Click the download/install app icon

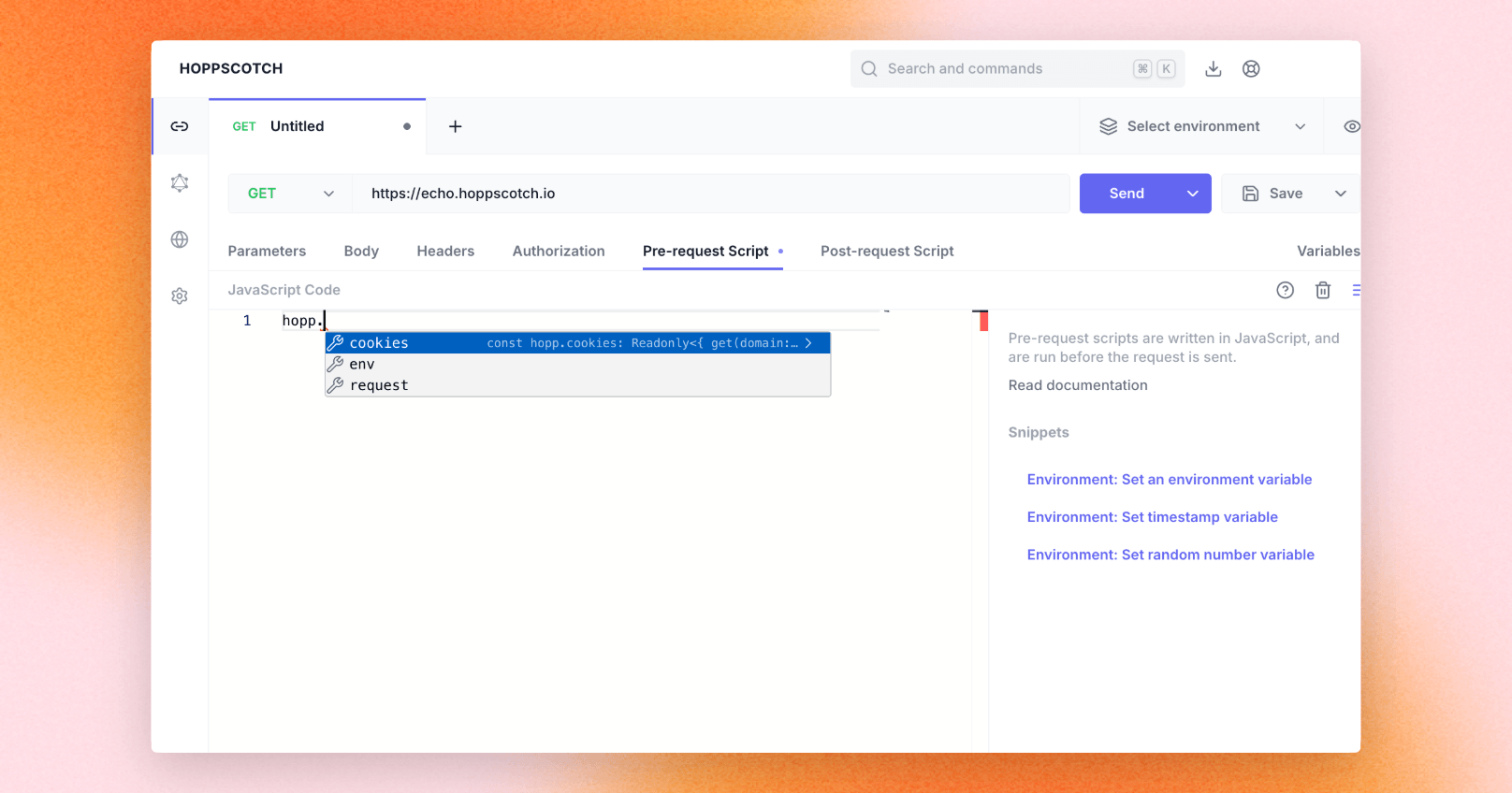click(x=1213, y=68)
